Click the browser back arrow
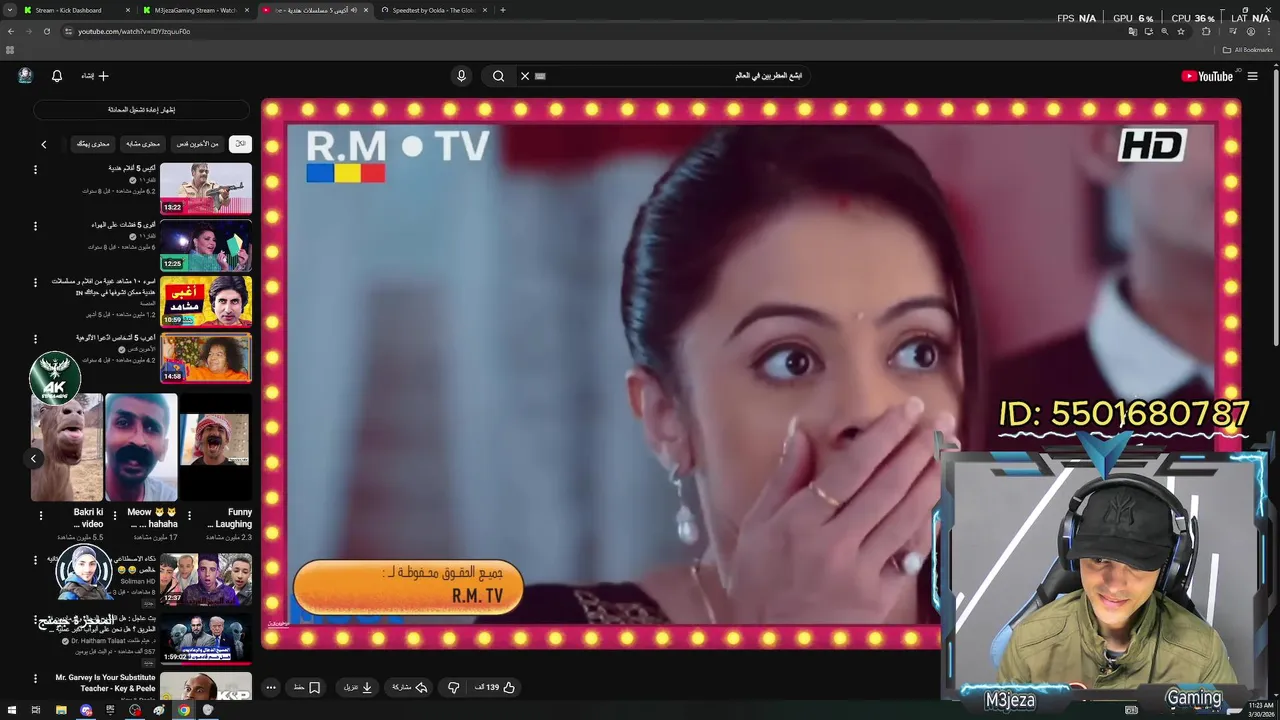Viewport: 1280px width, 720px height. (x=11, y=31)
